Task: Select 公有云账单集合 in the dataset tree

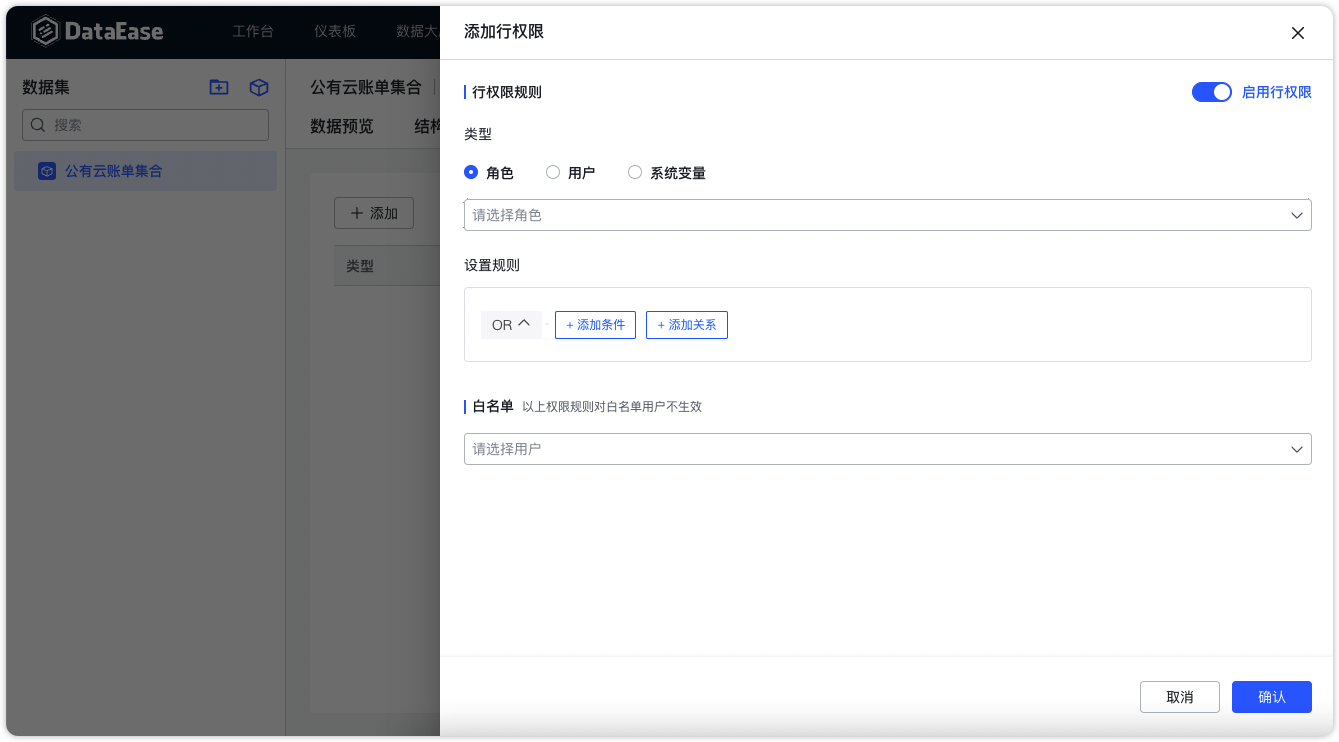Action: [x=146, y=171]
